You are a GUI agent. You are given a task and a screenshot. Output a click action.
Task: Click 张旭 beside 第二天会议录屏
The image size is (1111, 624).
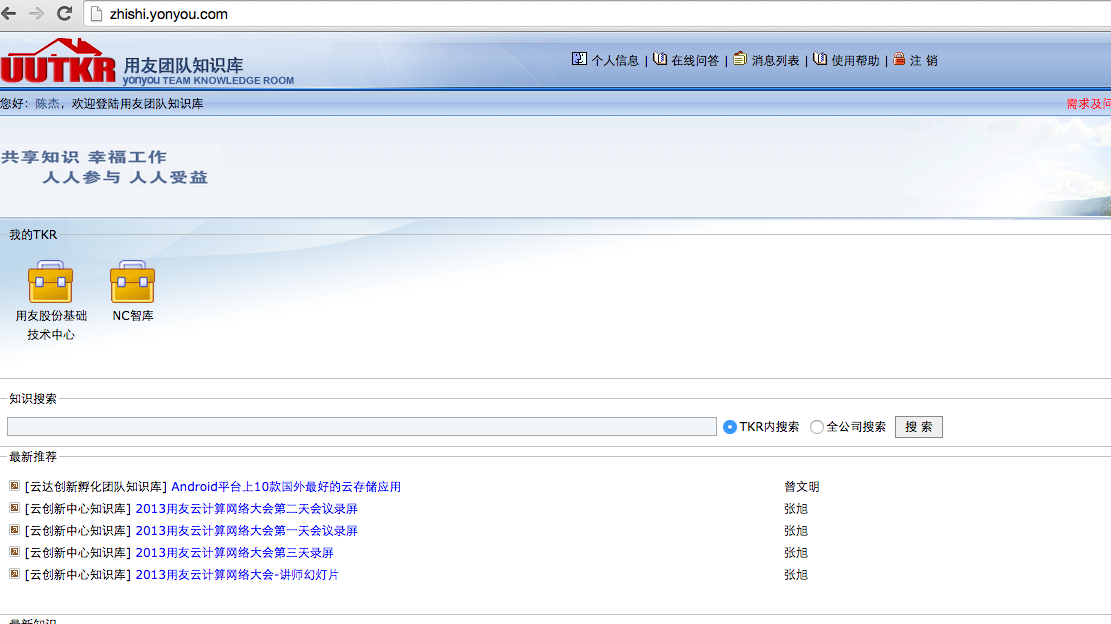tap(796, 509)
